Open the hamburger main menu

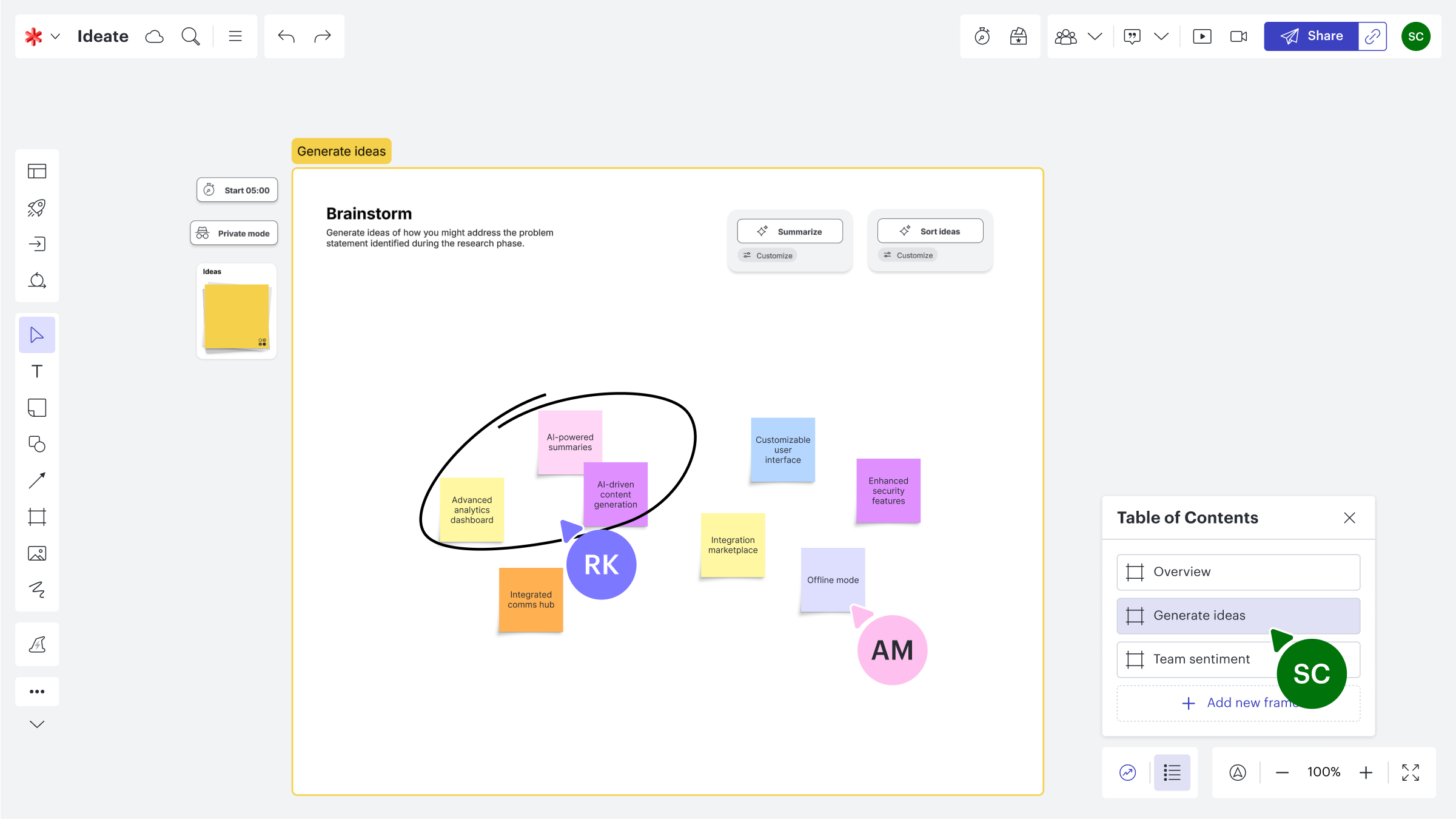pos(235,36)
